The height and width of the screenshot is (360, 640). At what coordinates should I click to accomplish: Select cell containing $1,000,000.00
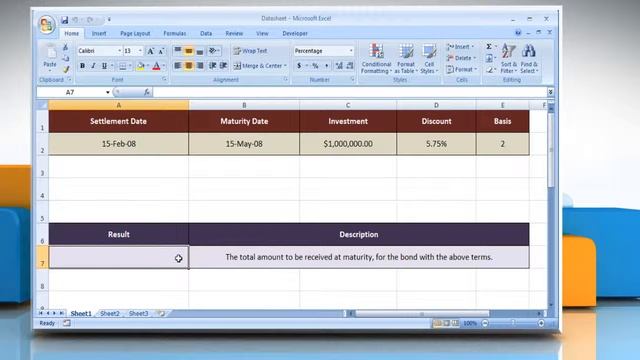348,144
